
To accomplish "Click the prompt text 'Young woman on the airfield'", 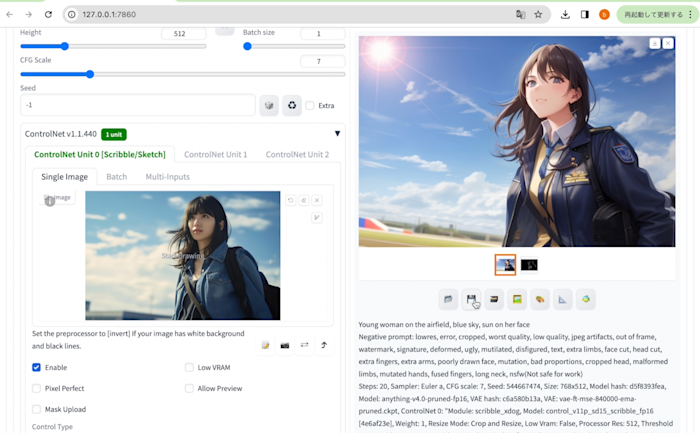I will [403, 325].
